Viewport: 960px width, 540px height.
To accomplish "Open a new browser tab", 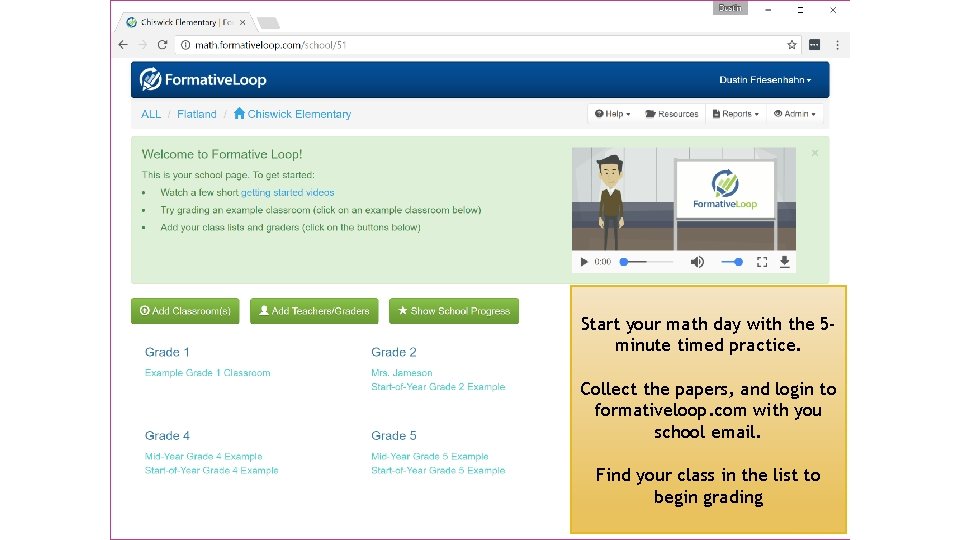I will click(268, 23).
